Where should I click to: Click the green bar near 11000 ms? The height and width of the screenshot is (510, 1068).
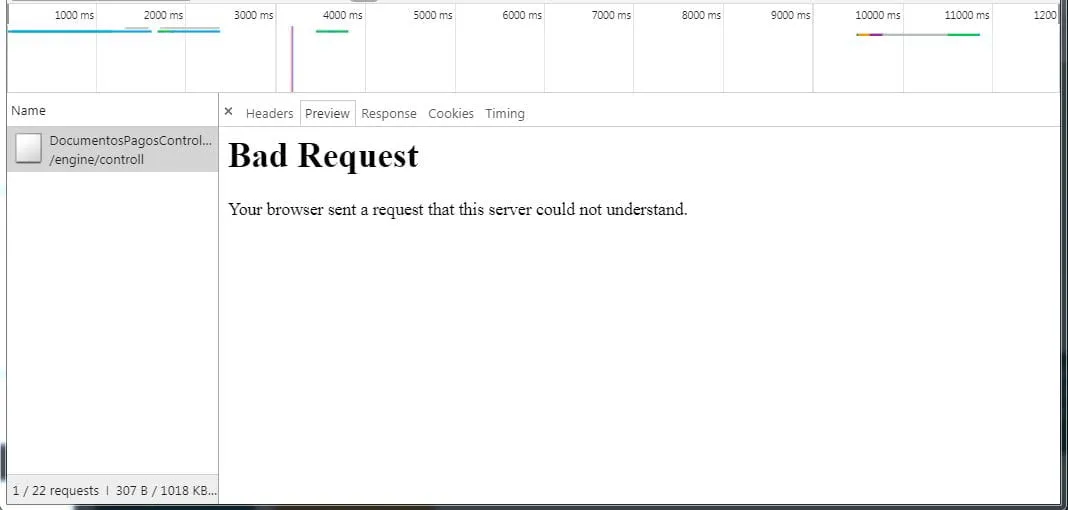tap(963, 35)
